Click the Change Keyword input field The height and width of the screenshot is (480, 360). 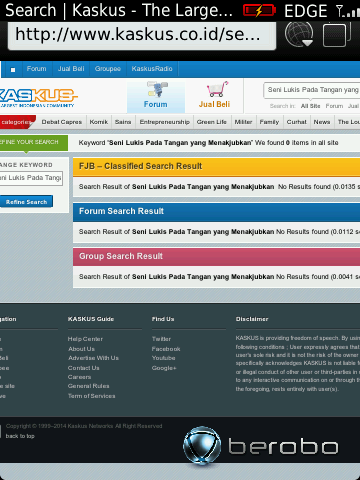point(31,178)
